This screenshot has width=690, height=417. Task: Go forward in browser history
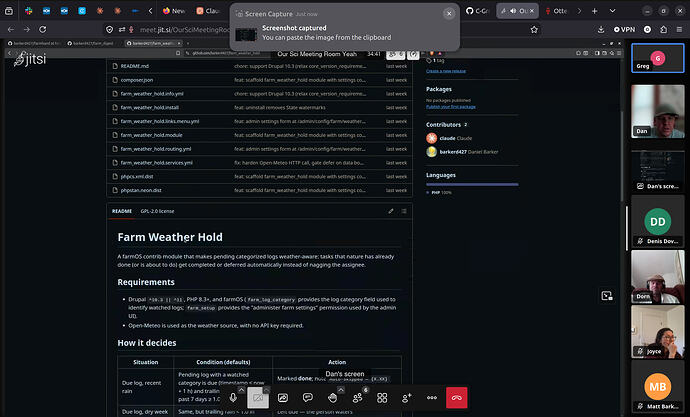(27, 29)
